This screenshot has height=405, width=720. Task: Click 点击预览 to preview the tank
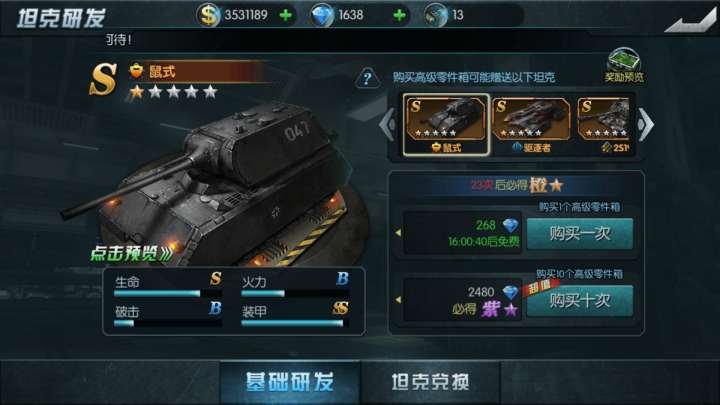pos(131,253)
